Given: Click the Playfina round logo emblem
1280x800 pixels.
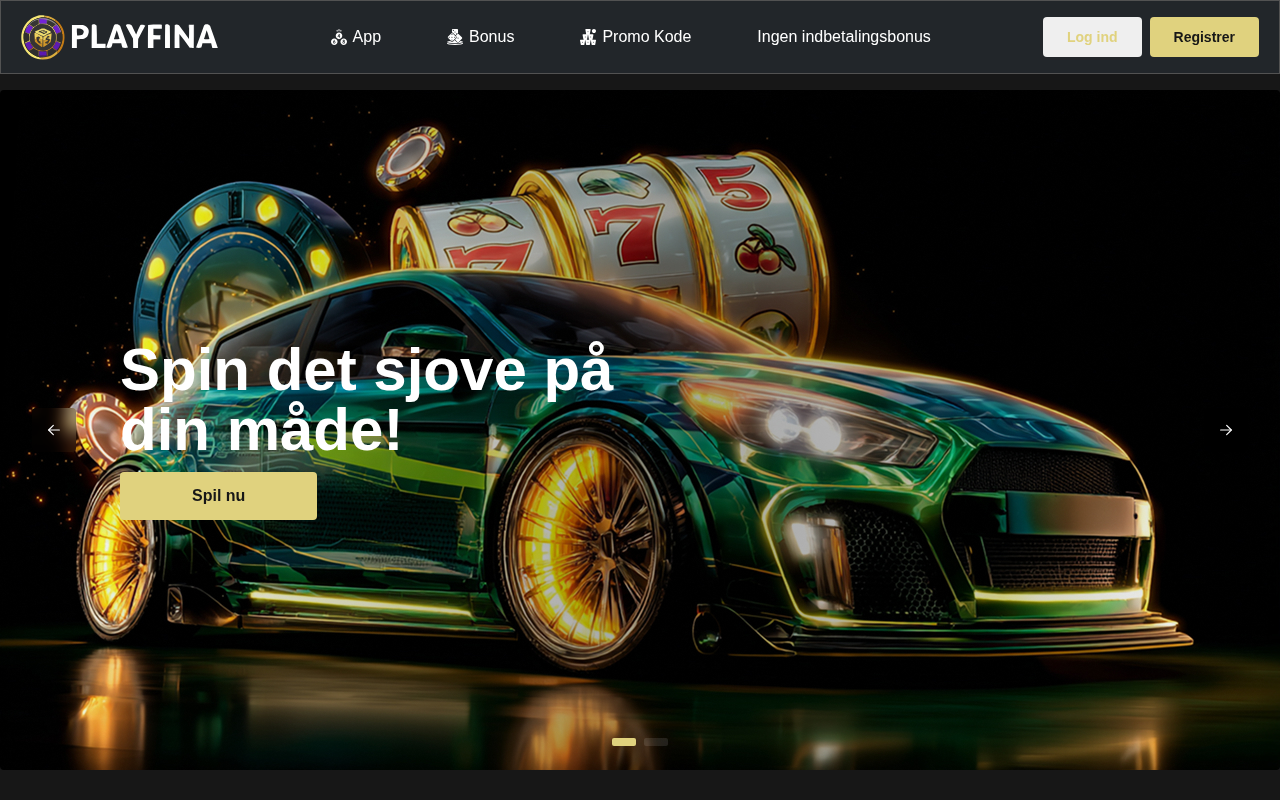Looking at the screenshot, I should [x=43, y=37].
